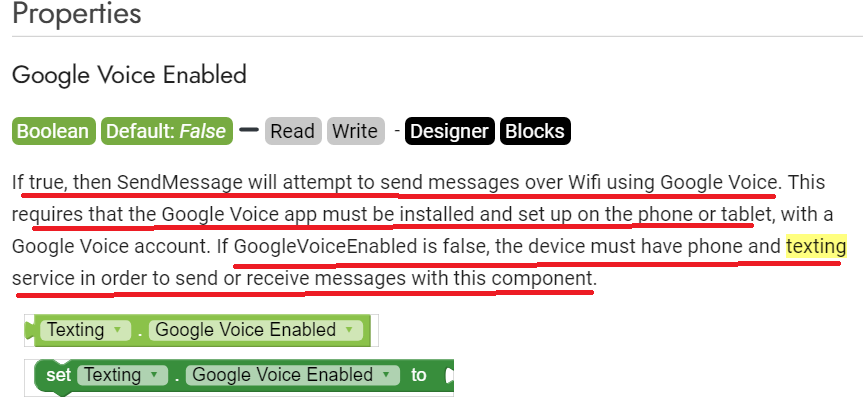Select the Read access badge
This screenshot has height=419, width=863.
pyautogui.click(x=293, y=131)
